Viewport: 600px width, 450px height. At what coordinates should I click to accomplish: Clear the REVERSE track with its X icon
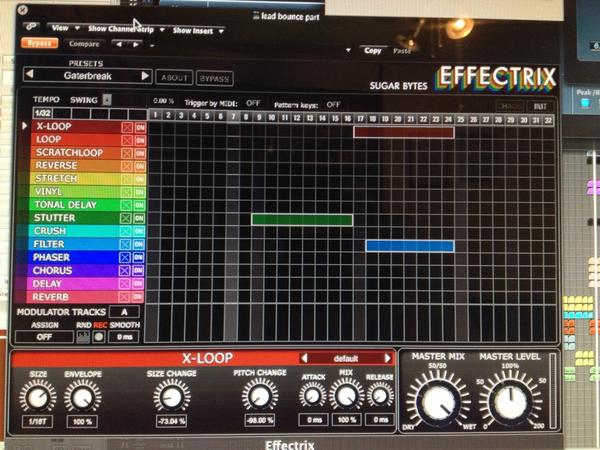[127, 166]
